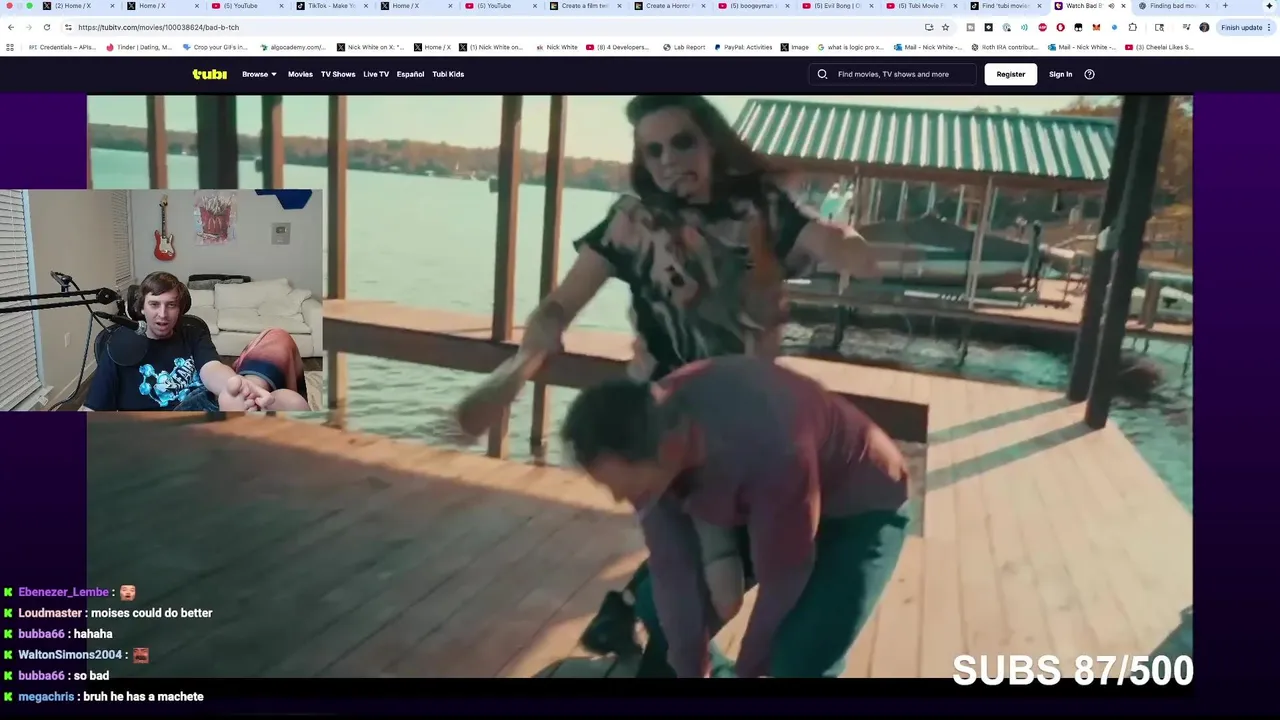The height and width of the screenshot is (720, 1280).
Task: Click the Tubi video player
Action: (640, 385)
